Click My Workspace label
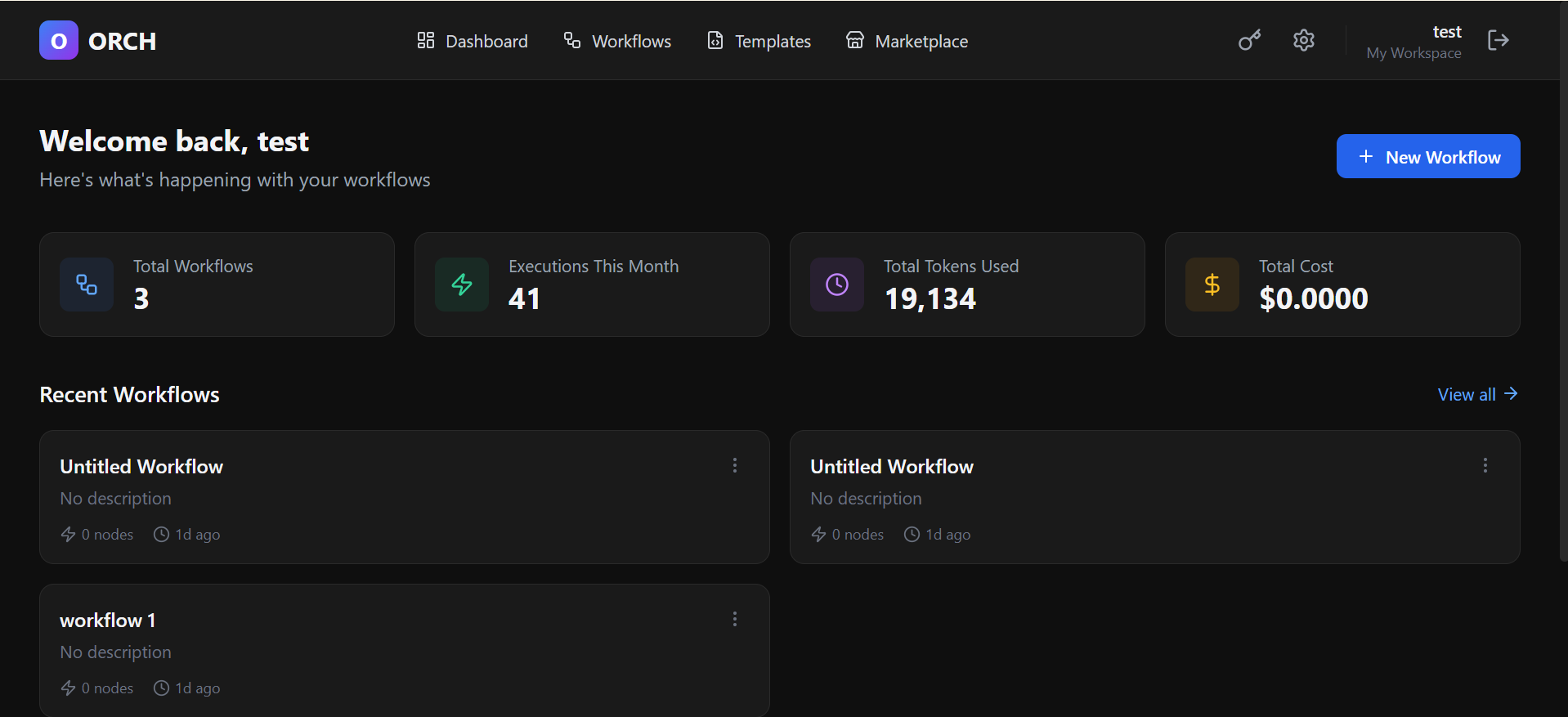 1413,53
